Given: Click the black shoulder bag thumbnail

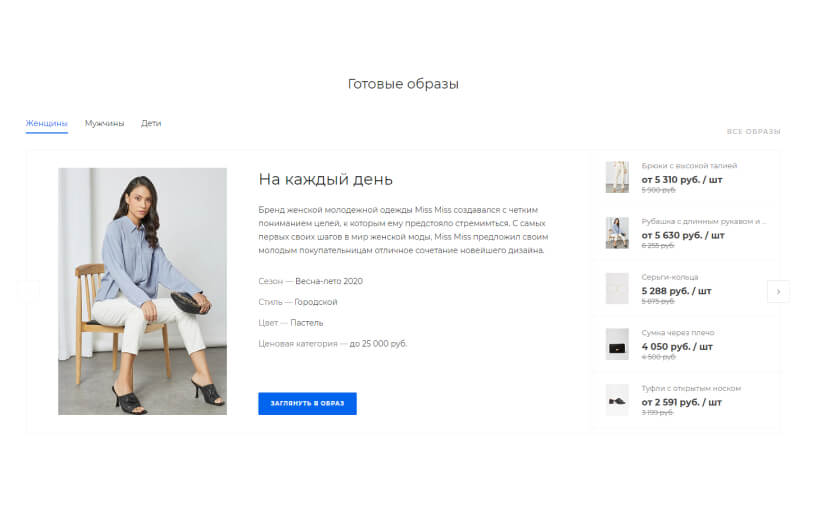Looking at the screenshot, I should 617,344.
